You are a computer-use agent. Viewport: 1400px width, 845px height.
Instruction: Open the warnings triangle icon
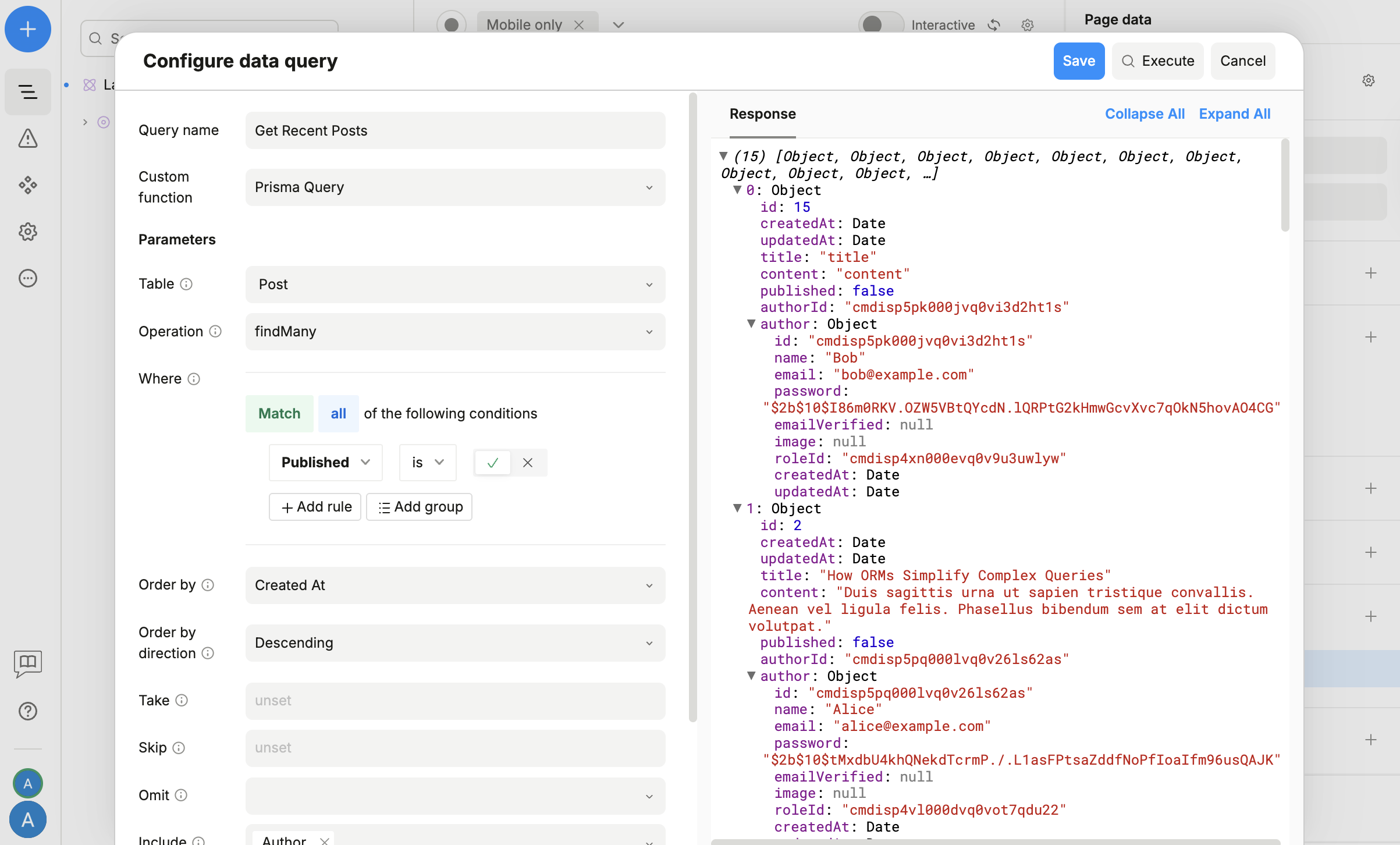coord(28,139)
